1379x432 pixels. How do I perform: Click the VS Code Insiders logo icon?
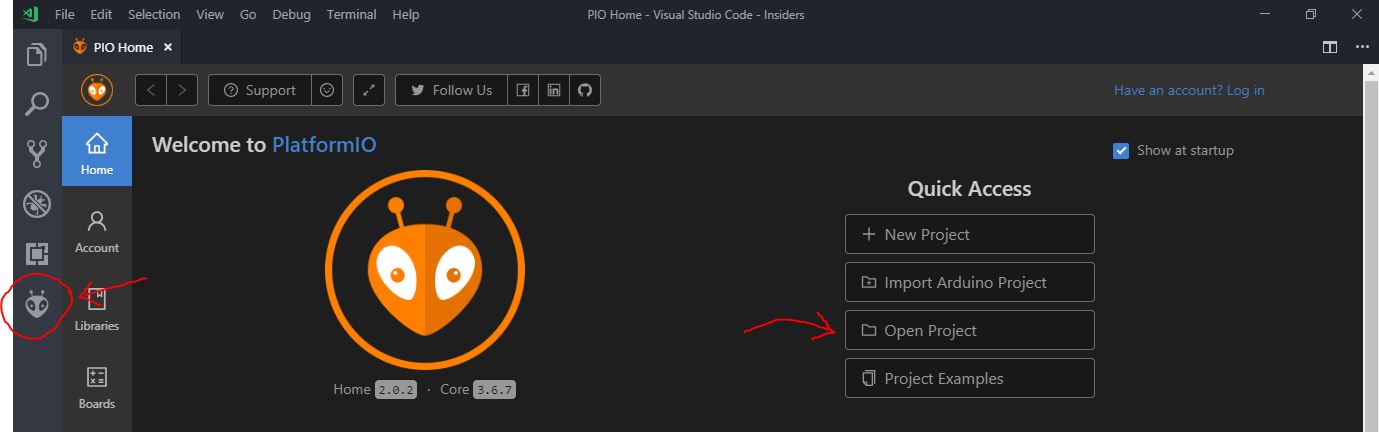click(x=29, y=14)
